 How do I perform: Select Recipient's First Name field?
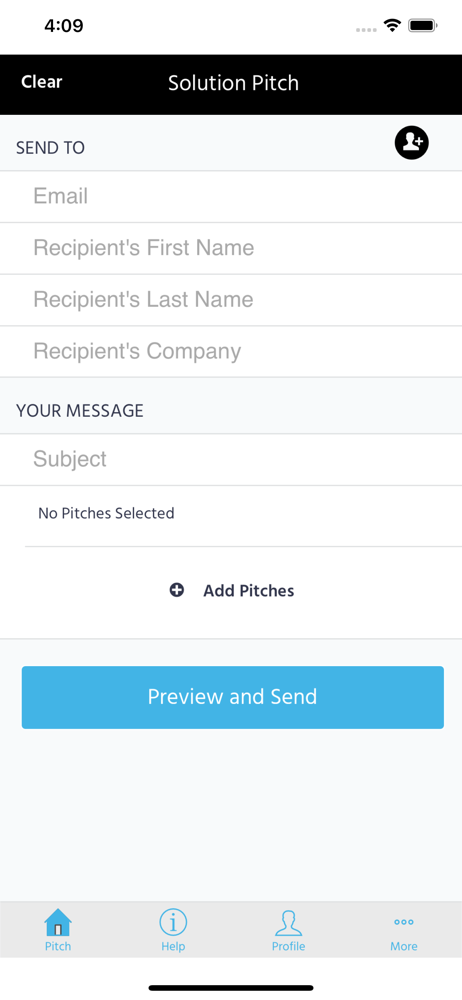coord(231,248)
